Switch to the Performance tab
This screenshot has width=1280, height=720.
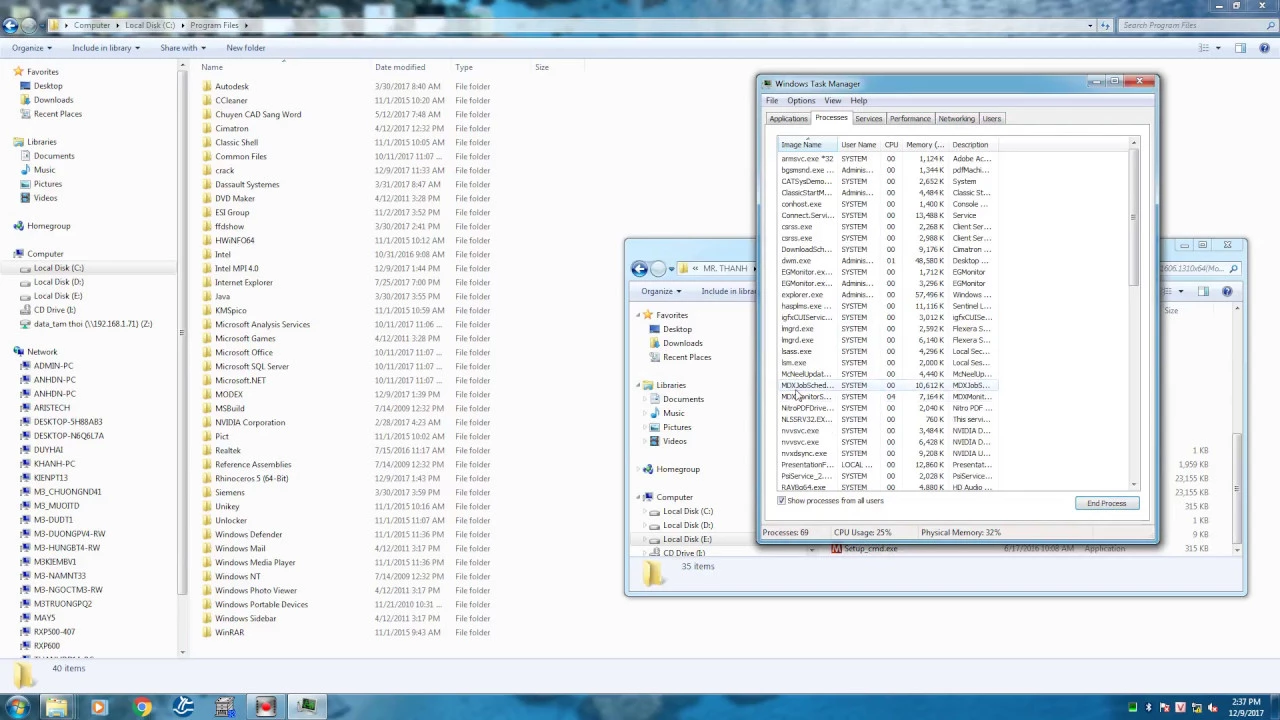click(910, 119)
